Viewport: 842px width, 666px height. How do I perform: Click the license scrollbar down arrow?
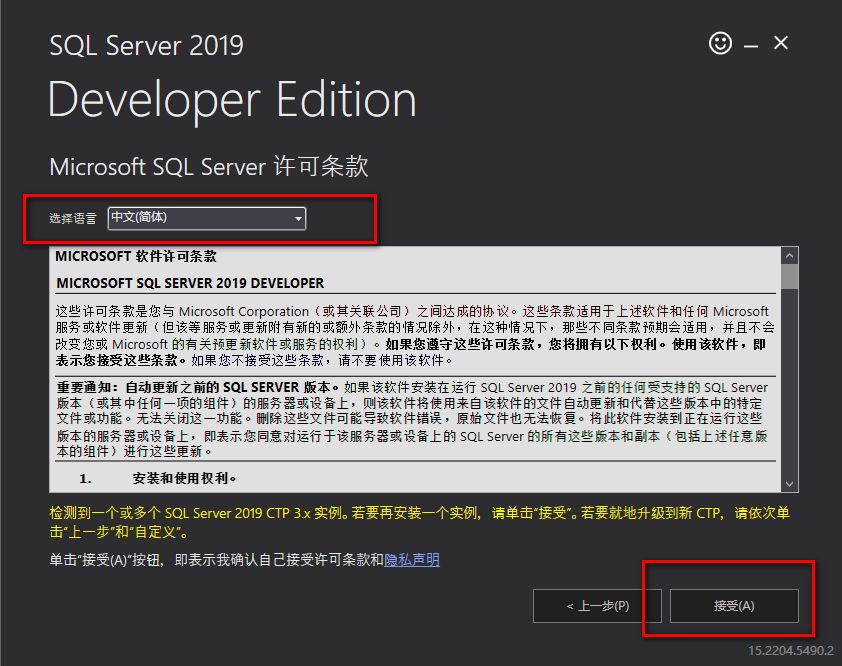pos(790,483)
